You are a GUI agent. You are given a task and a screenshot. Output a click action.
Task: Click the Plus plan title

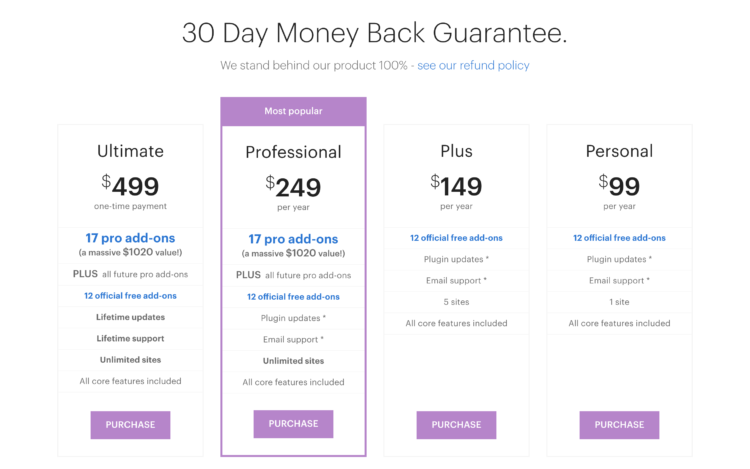tap(456, 152)
